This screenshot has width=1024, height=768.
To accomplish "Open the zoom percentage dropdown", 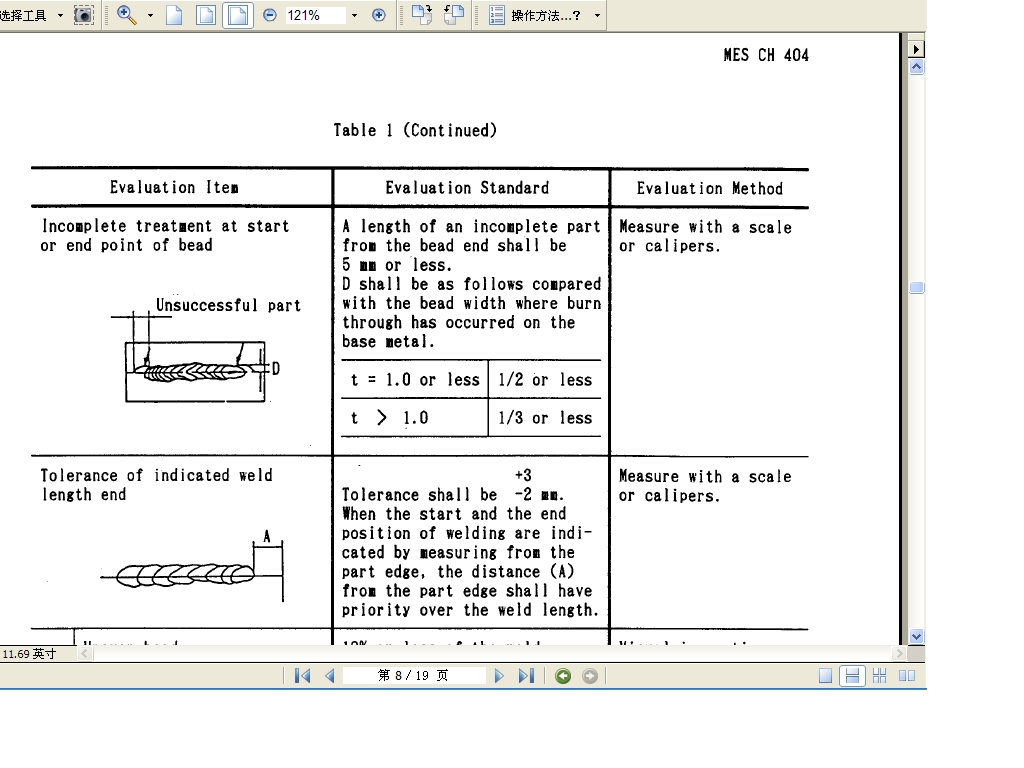I will [355, 15].
